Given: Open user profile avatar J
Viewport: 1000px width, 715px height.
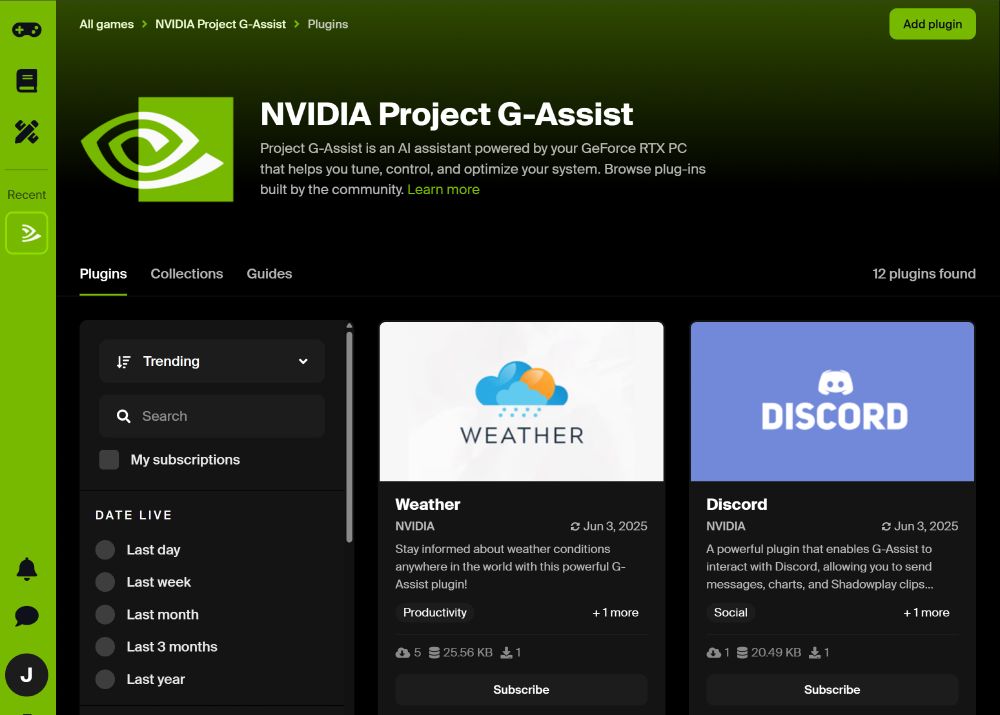Looking at the screenshot, I should 27,675.
